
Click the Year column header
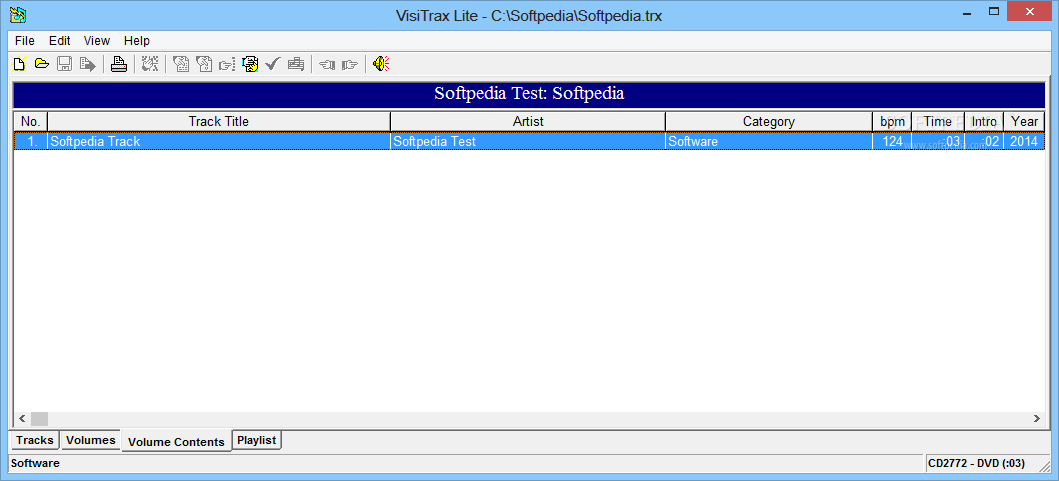[x=1025, y=122]
